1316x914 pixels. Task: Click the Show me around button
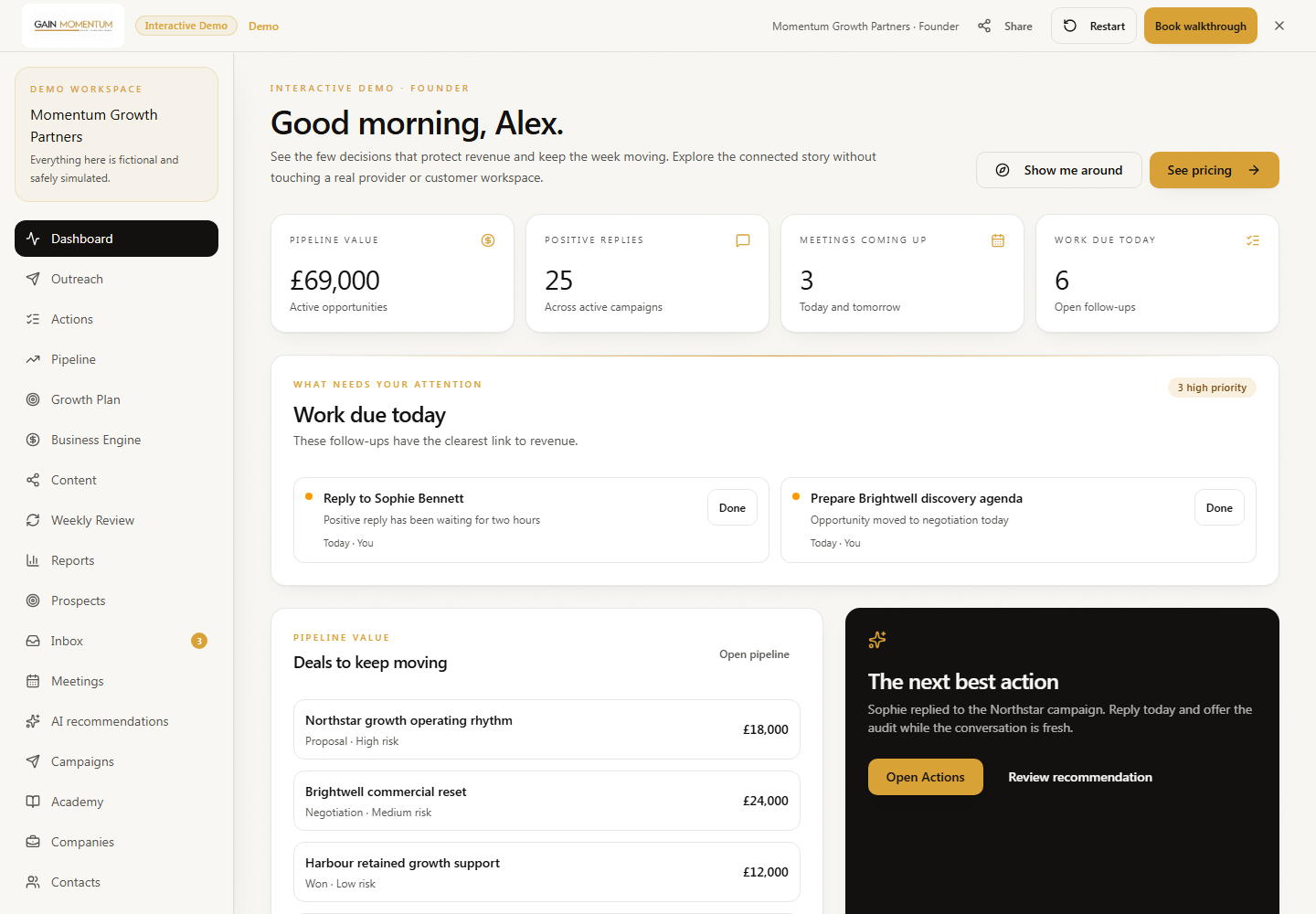[x=1059, y=170]
